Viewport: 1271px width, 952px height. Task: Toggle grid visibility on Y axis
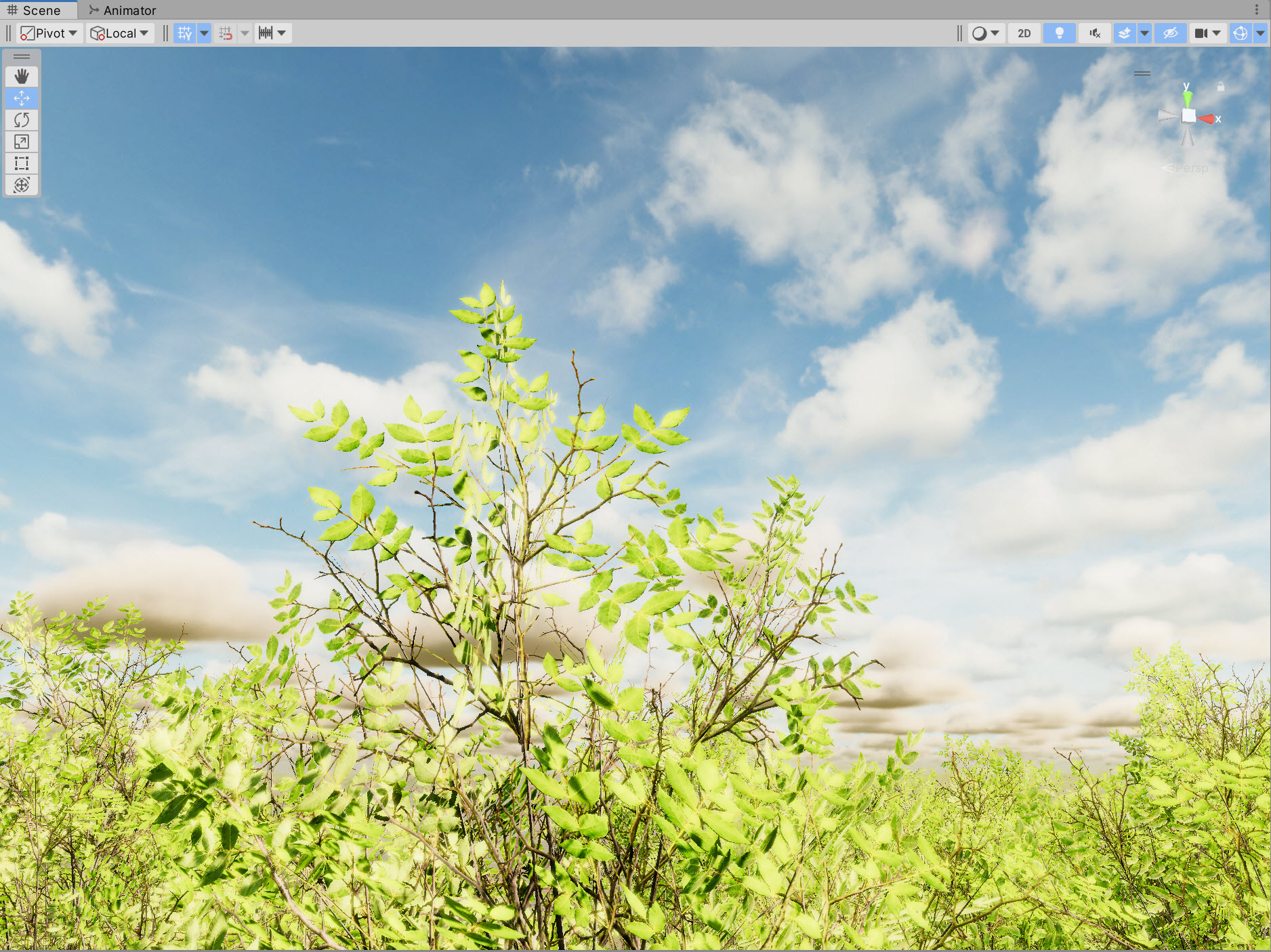pos(184,33)
